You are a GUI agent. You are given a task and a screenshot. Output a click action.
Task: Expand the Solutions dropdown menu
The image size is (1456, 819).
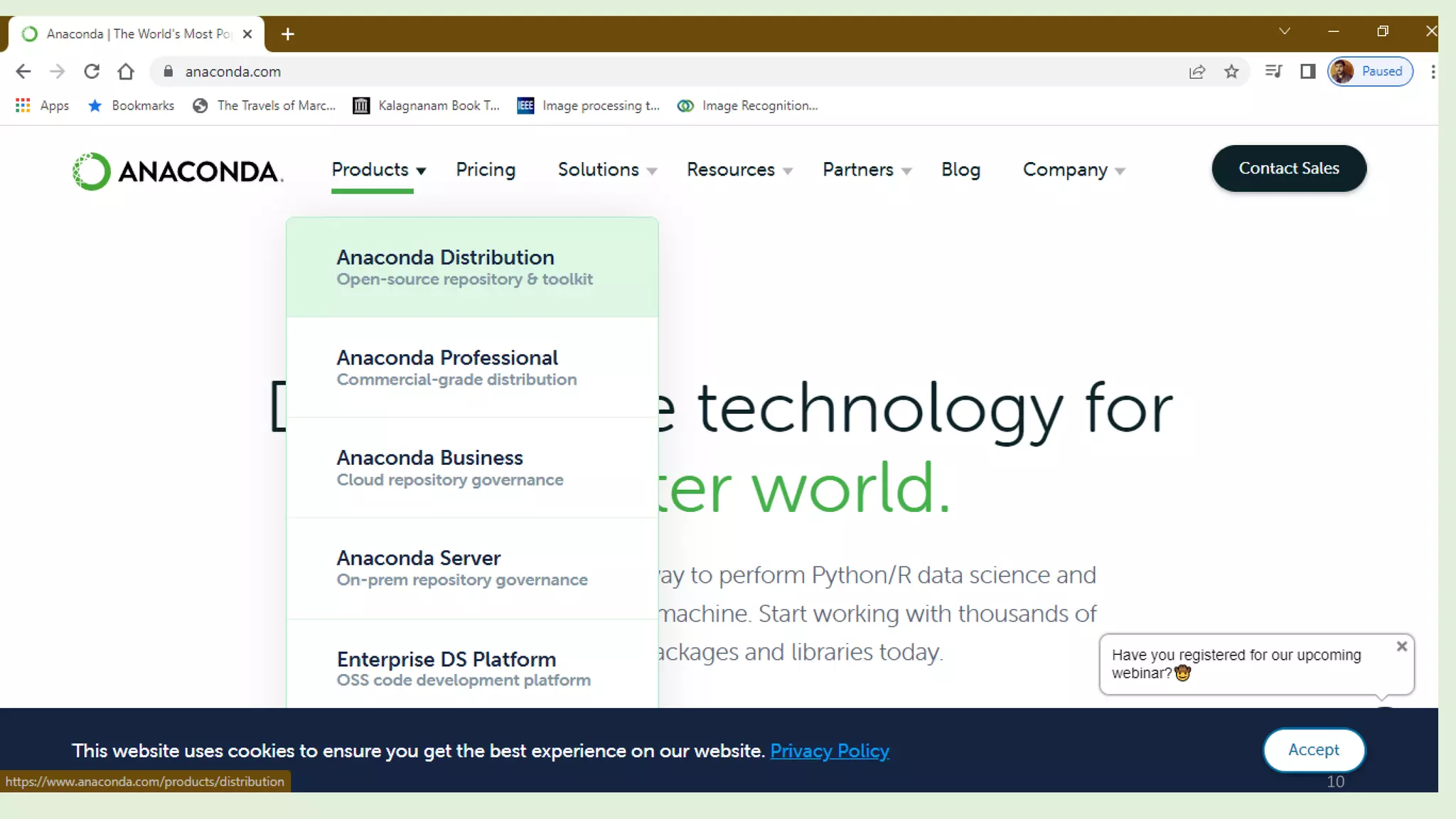coord(606,170)
